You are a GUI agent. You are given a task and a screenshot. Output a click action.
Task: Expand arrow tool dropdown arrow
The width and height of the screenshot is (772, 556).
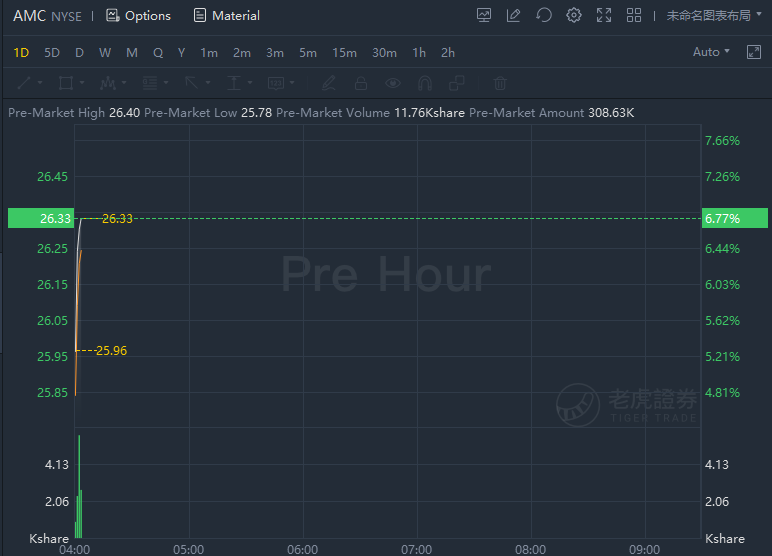(208, 83)
